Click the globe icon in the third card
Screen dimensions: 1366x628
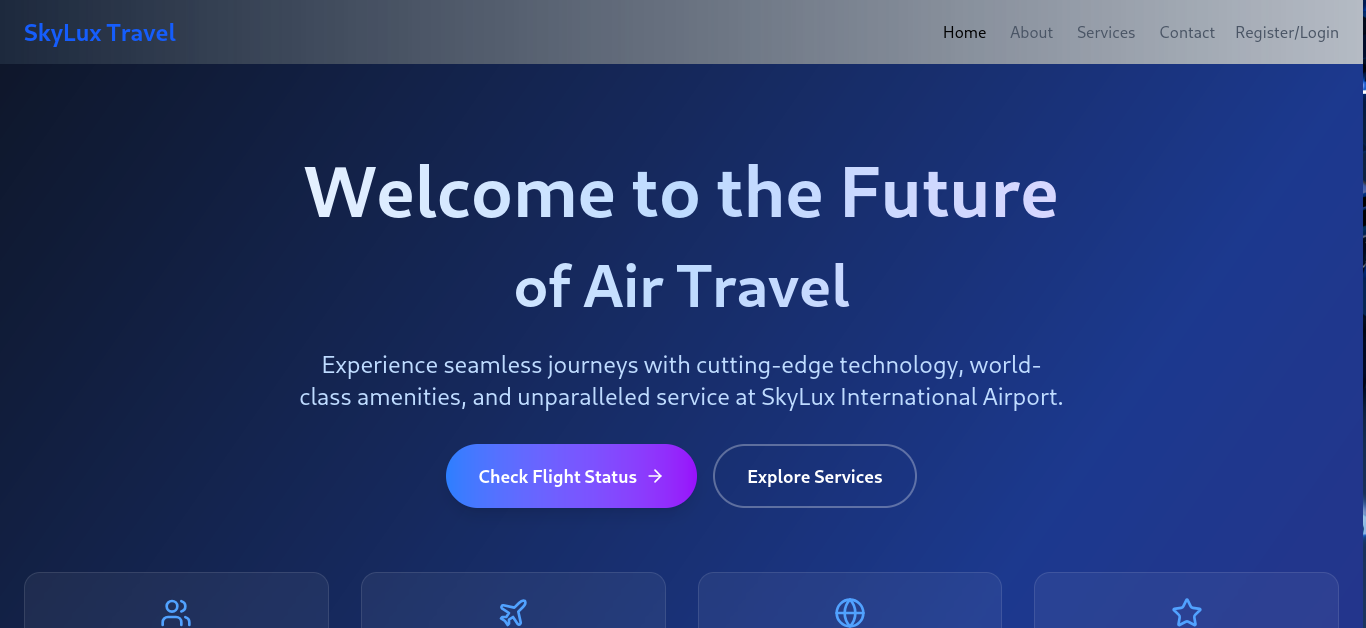click(x=850, y=613)
